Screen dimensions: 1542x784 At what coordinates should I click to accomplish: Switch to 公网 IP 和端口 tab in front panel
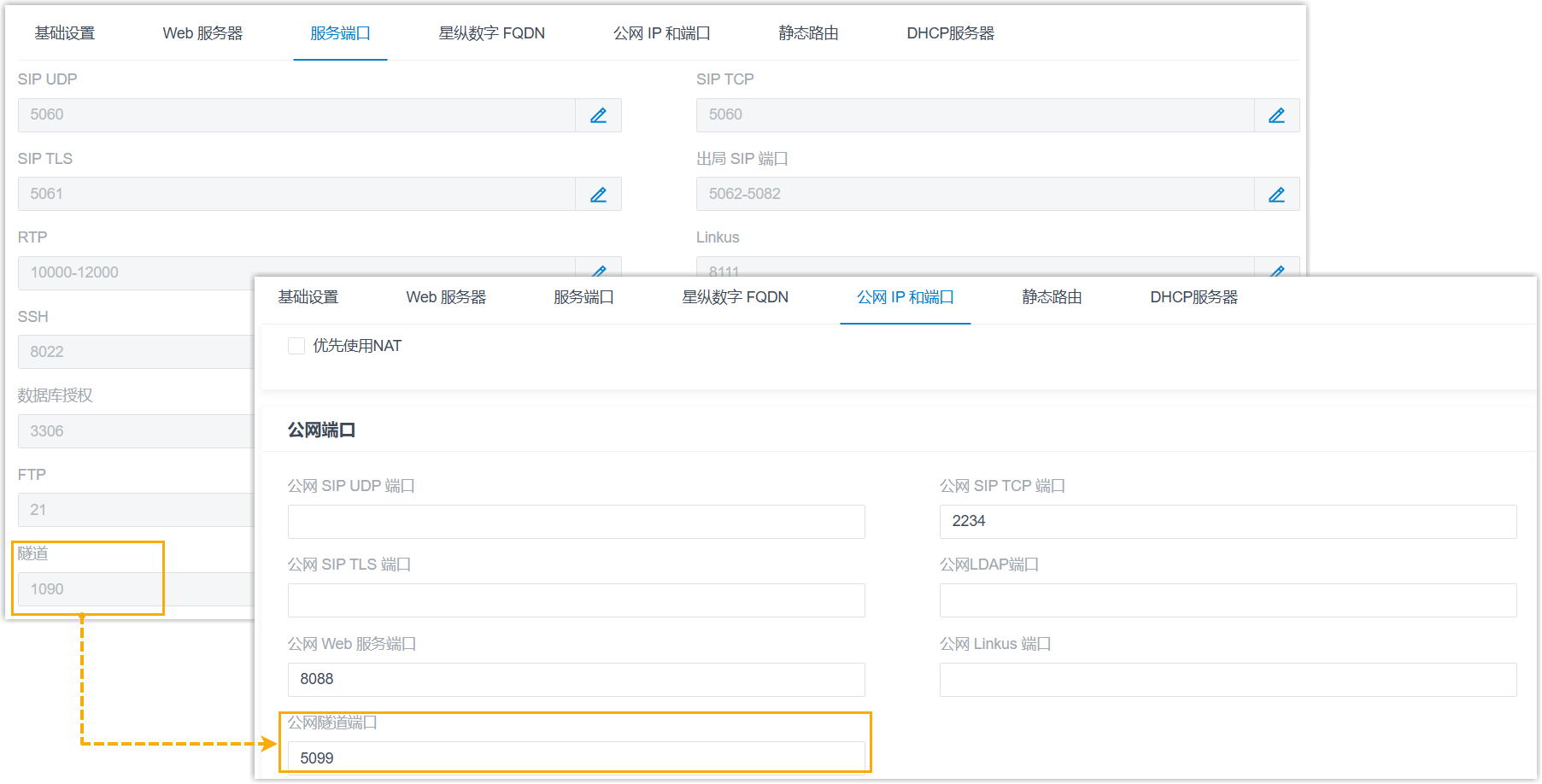[905, 297]
